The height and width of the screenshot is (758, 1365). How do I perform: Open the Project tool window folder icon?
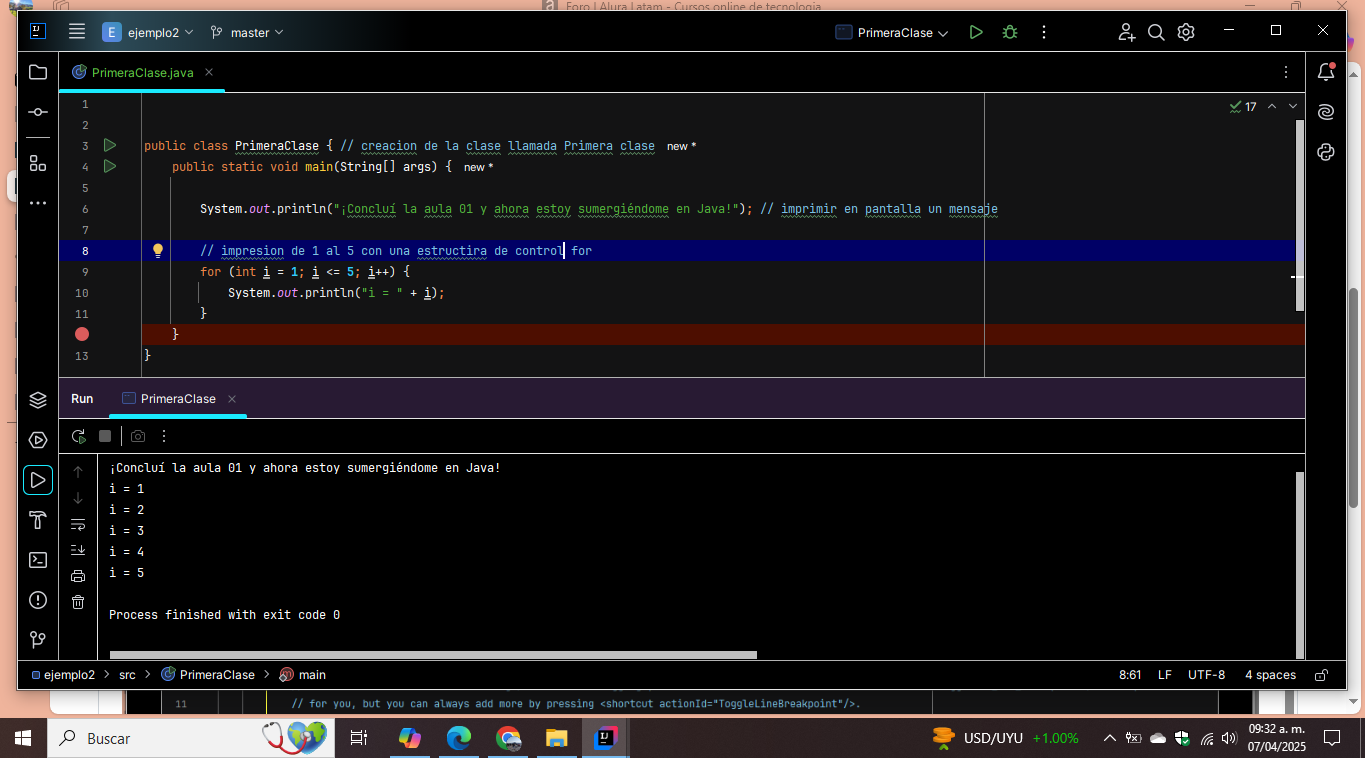click(x=38, y=72)
